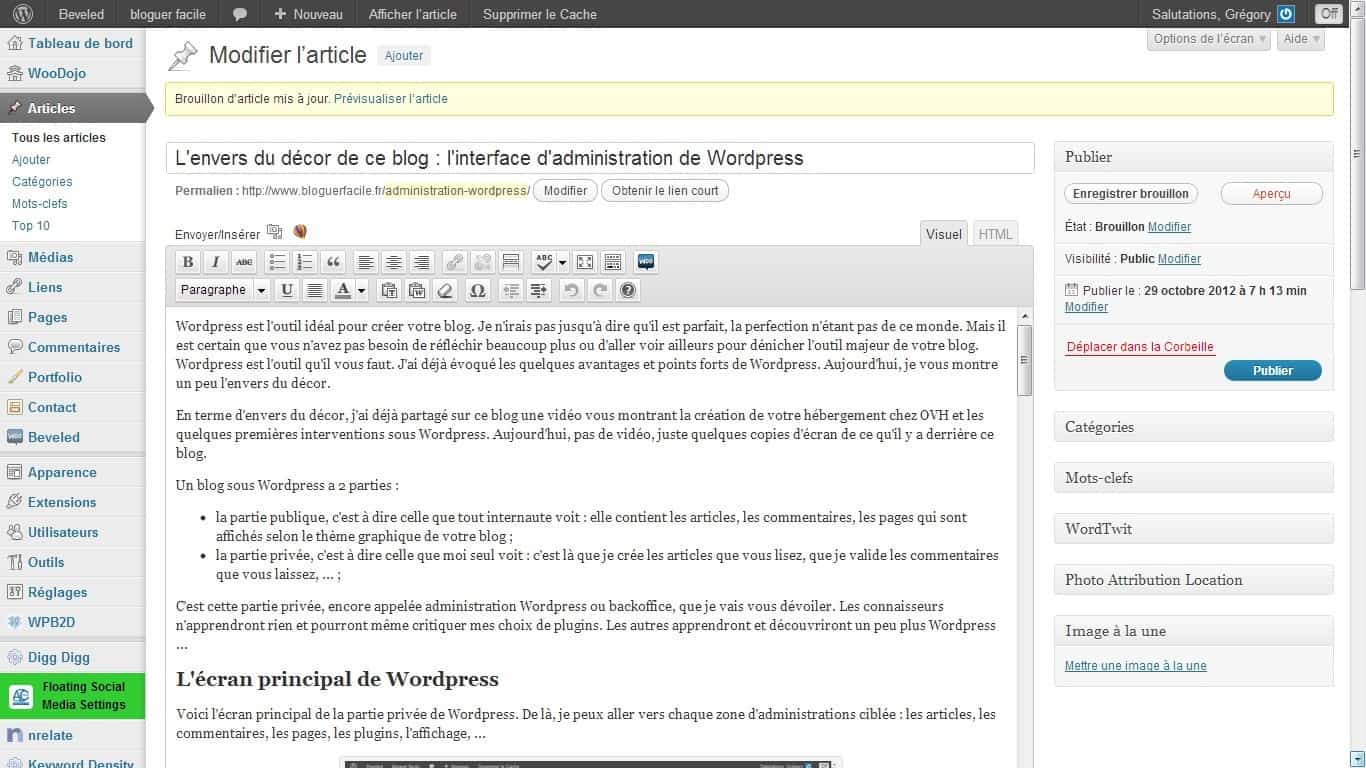Click the Aperçu preview button
Viewport: 1366px width, 768px height.
[x=1272, y=194]
